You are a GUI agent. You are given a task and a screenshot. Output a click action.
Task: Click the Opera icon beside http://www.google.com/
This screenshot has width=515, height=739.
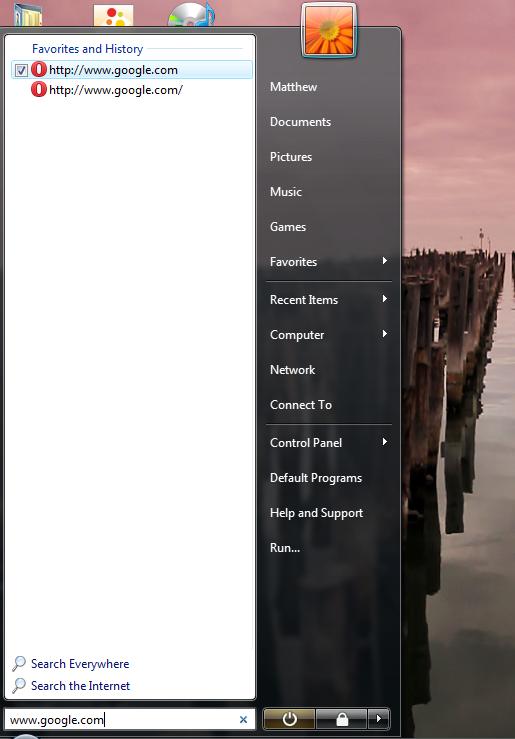[x=39, y=89]
